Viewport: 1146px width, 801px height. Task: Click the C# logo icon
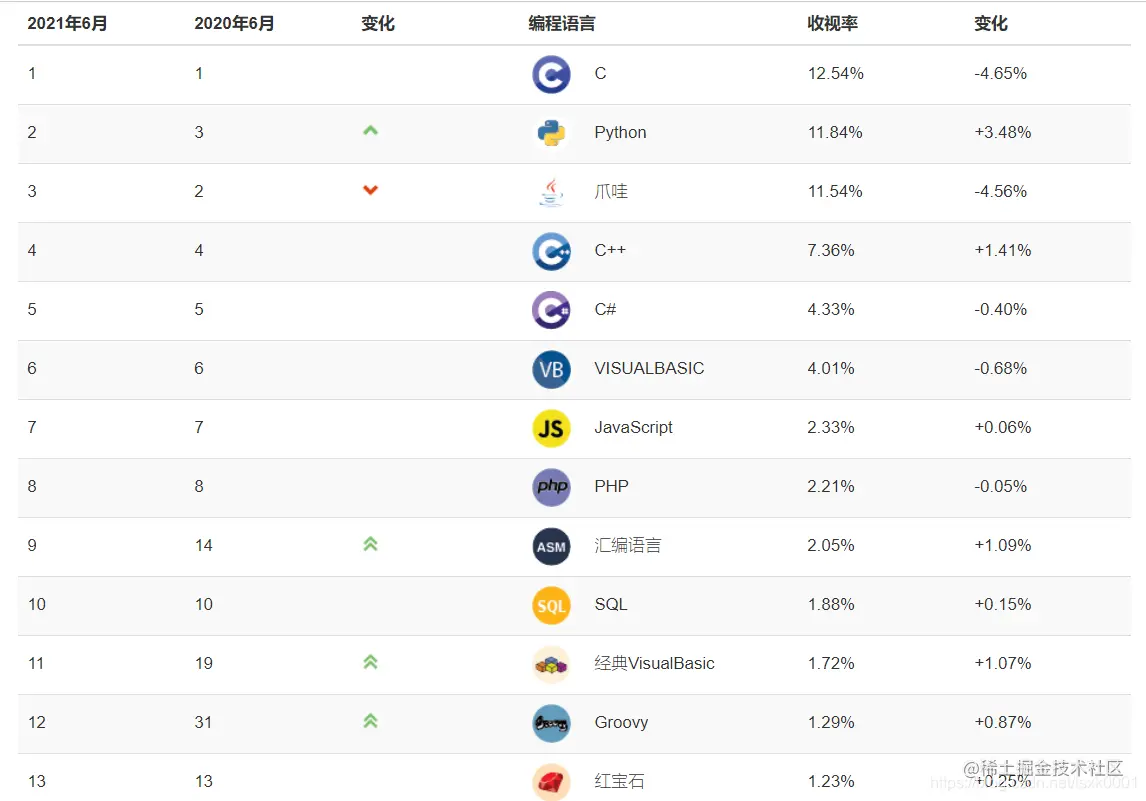click(x=551, y=311)
